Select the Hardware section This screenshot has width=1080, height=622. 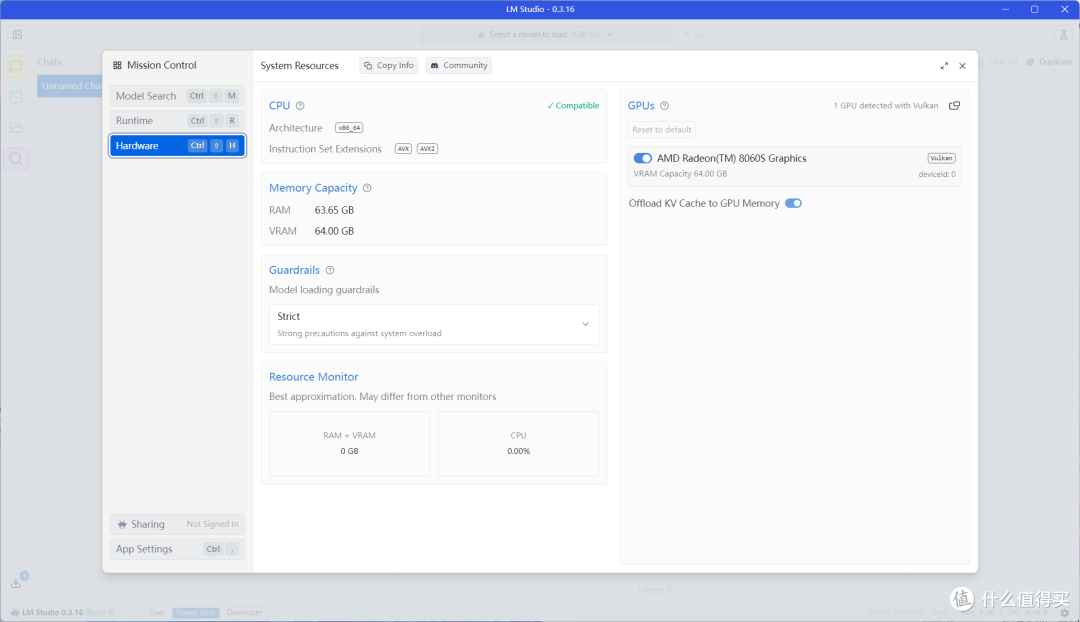pyautogui.click(x=177, y=145)
